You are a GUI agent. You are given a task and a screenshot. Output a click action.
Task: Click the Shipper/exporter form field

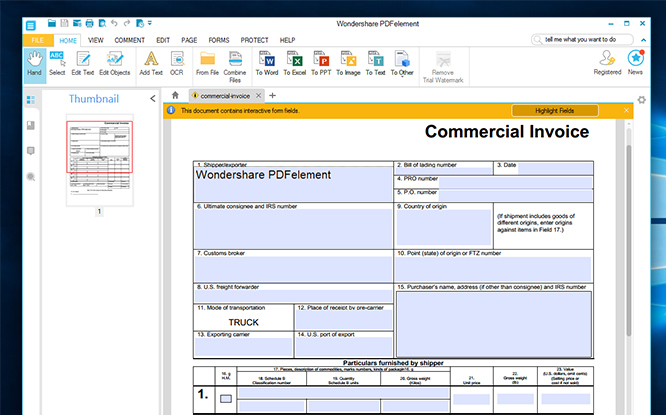click(293, 184)
